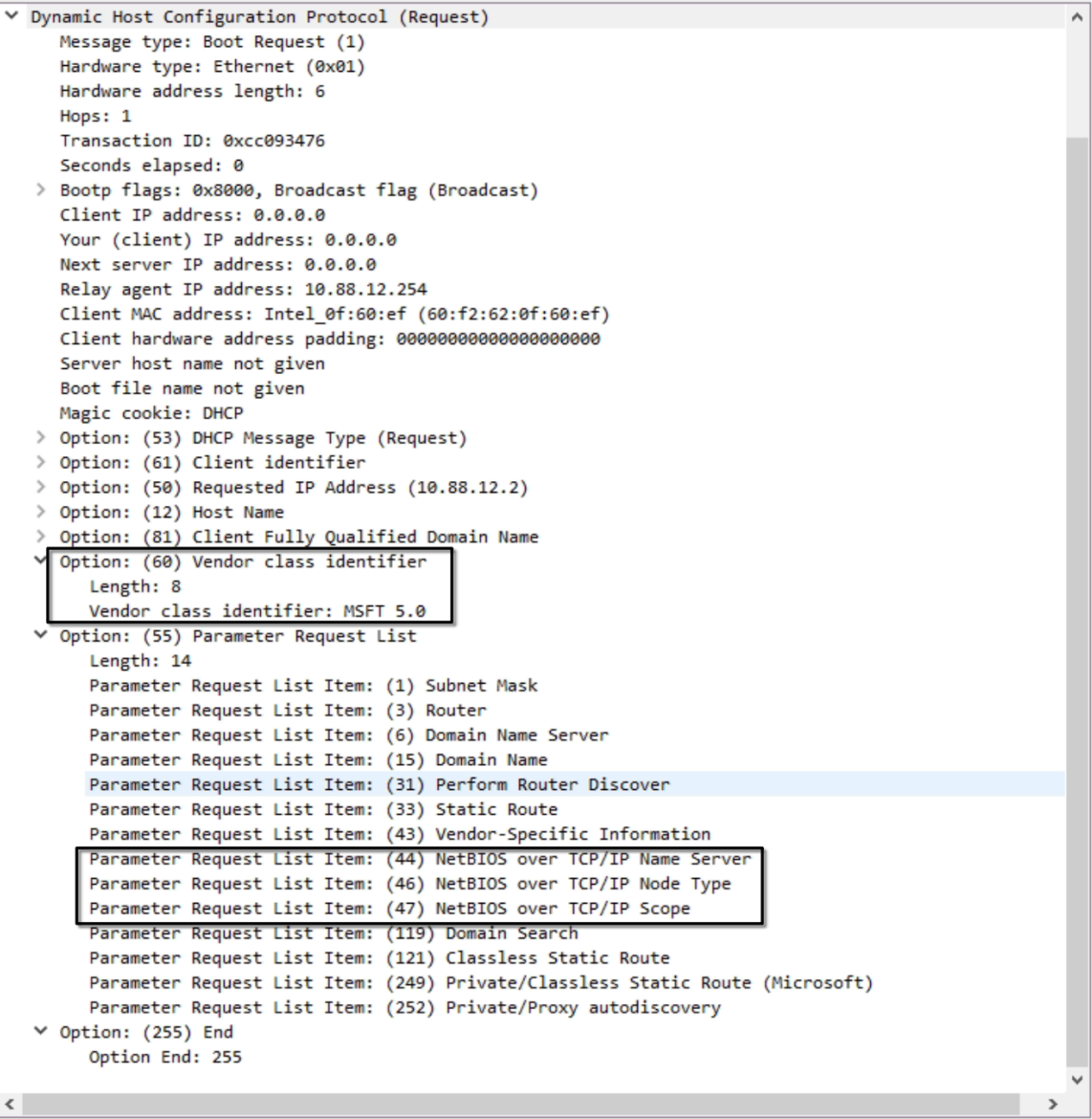Collapse the Dynamic Host Configuration Protocol tree

coord(11,15)
